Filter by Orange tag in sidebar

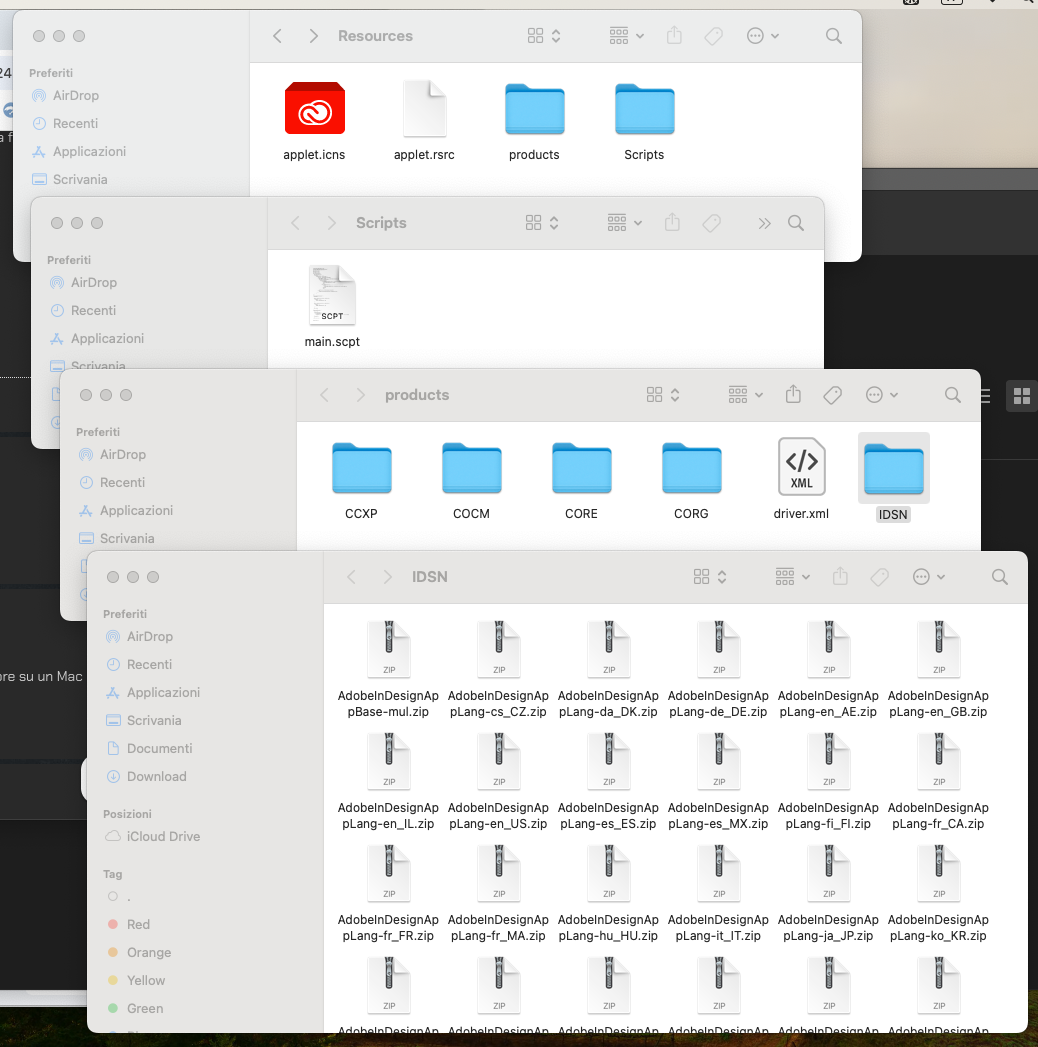[140, 953]
